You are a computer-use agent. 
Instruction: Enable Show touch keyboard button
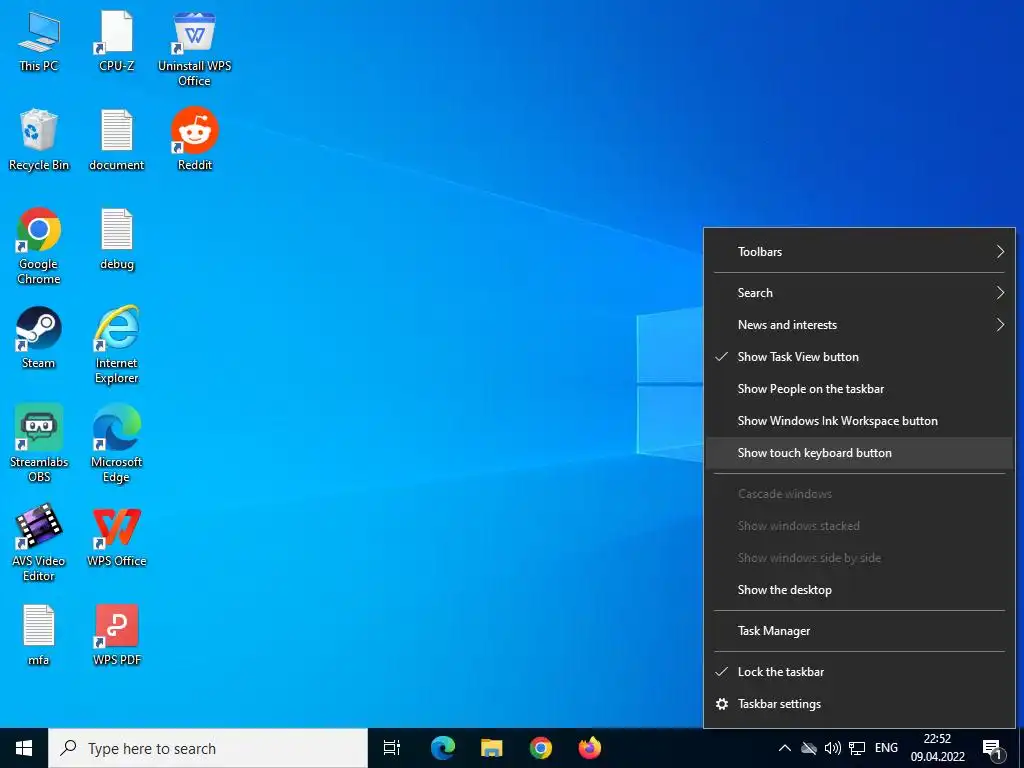point(859,453)
